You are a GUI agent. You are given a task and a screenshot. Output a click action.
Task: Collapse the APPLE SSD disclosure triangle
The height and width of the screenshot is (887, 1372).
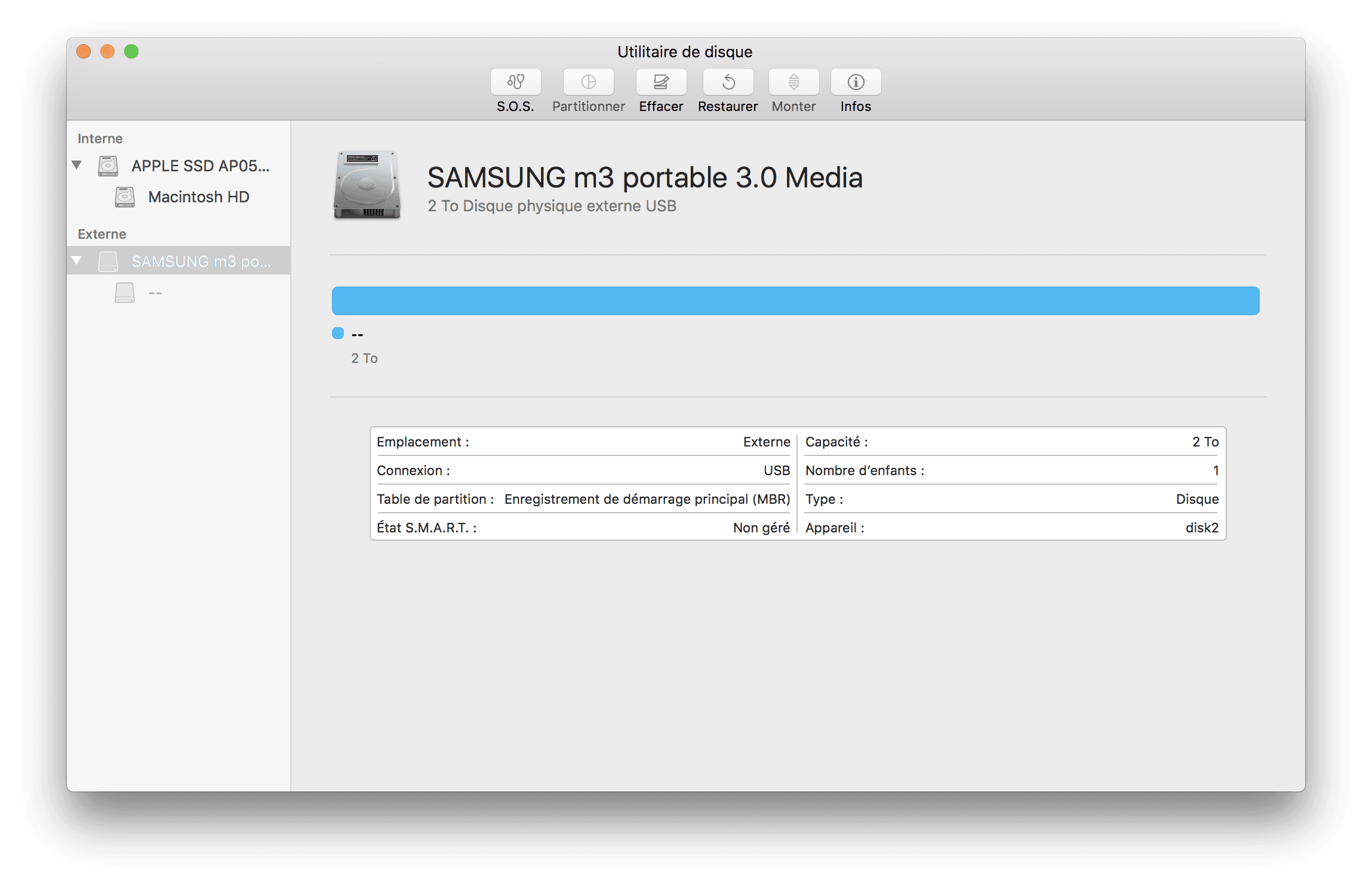pyautogui.click(x=76, y=165)
